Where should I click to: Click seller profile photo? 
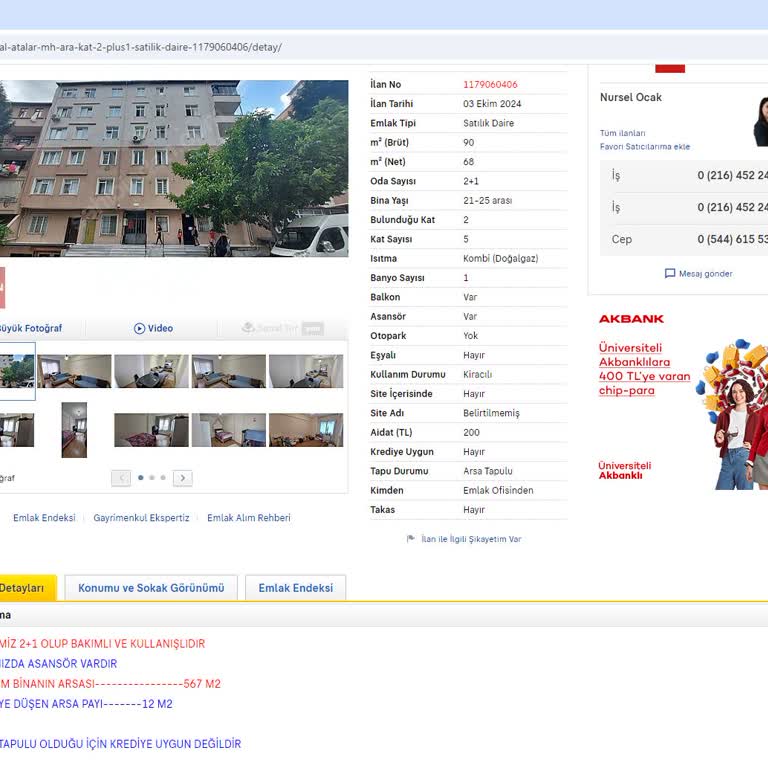(x=761, y=121)
